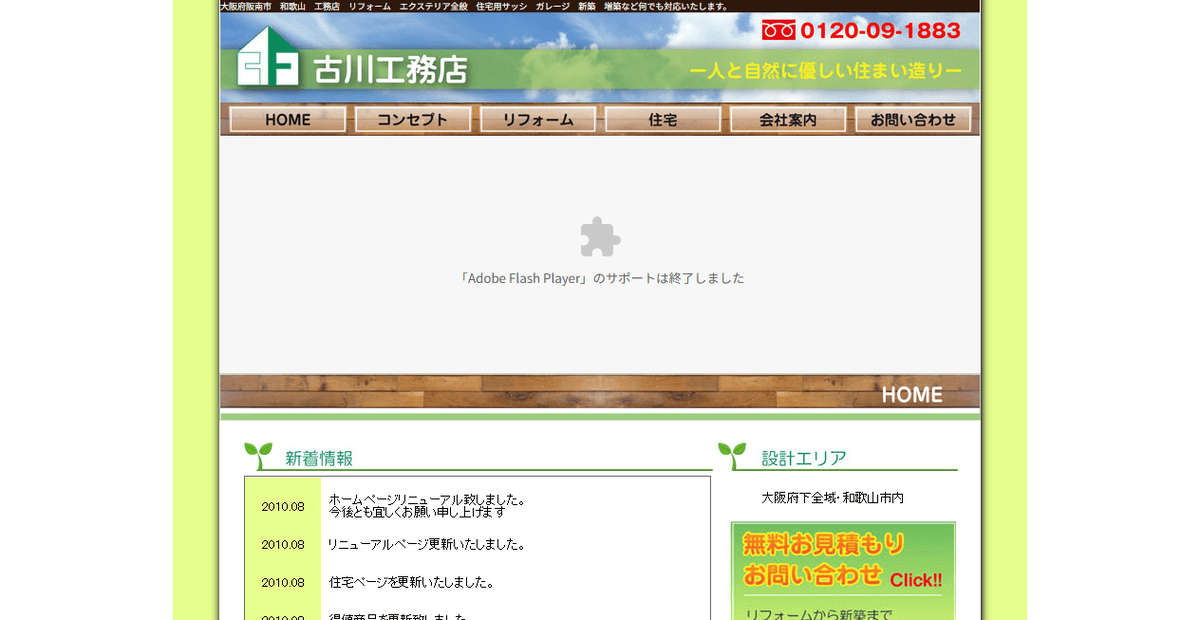Switch to the コンセプト tab
Viewport: 1200px width, 620px height.
click(x=412, y=119)
